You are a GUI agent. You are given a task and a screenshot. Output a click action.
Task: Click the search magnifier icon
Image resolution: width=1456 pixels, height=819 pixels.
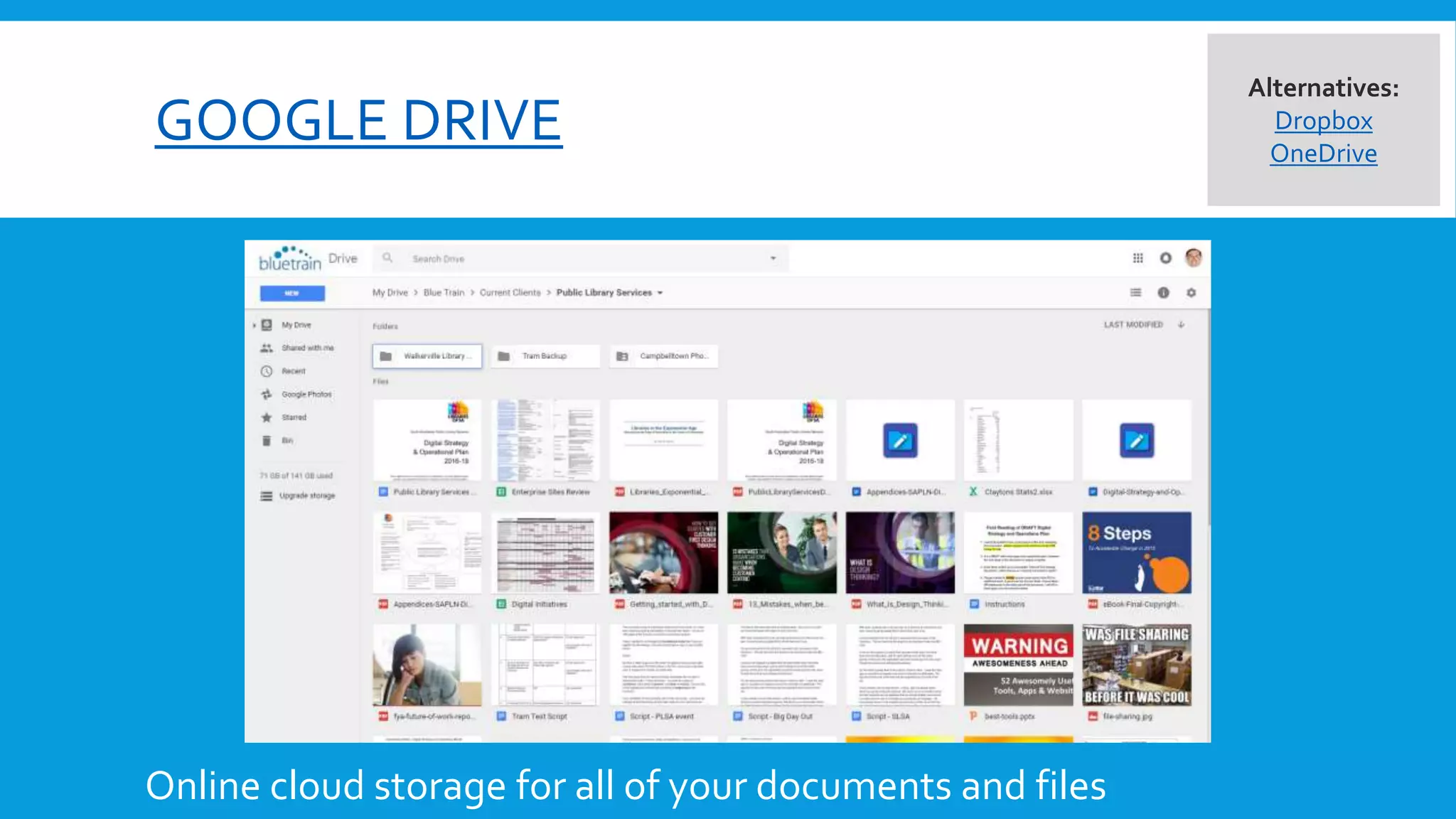click(387, 258)
